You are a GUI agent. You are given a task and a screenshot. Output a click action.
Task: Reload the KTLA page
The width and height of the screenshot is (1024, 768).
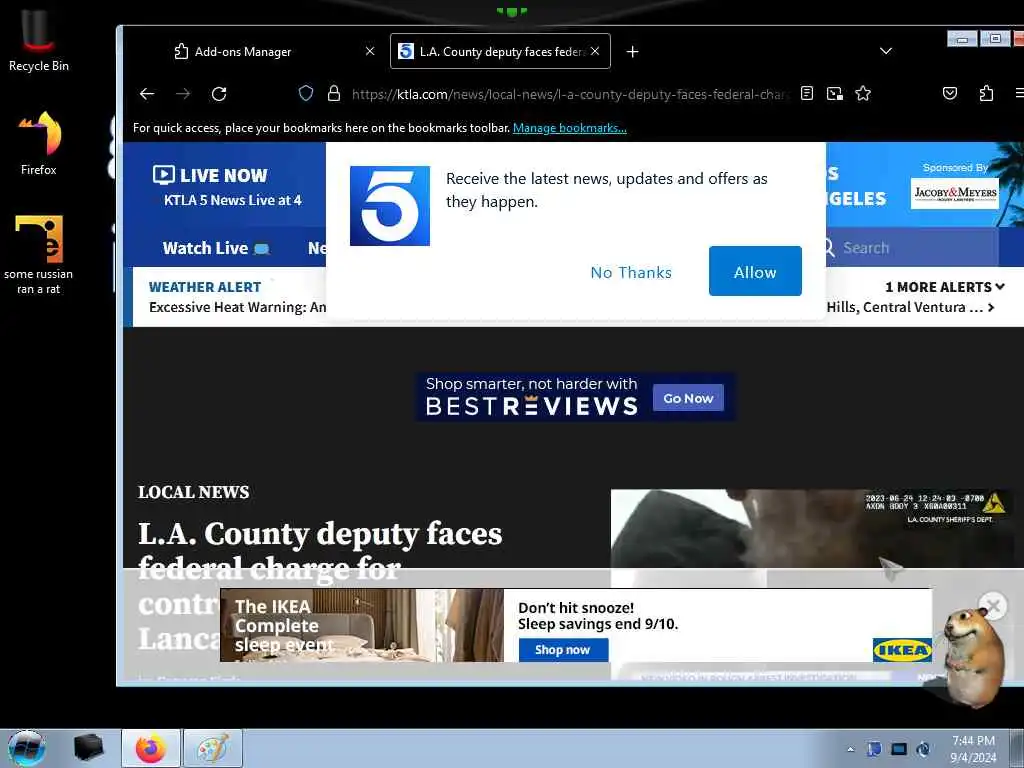(219, 94)
